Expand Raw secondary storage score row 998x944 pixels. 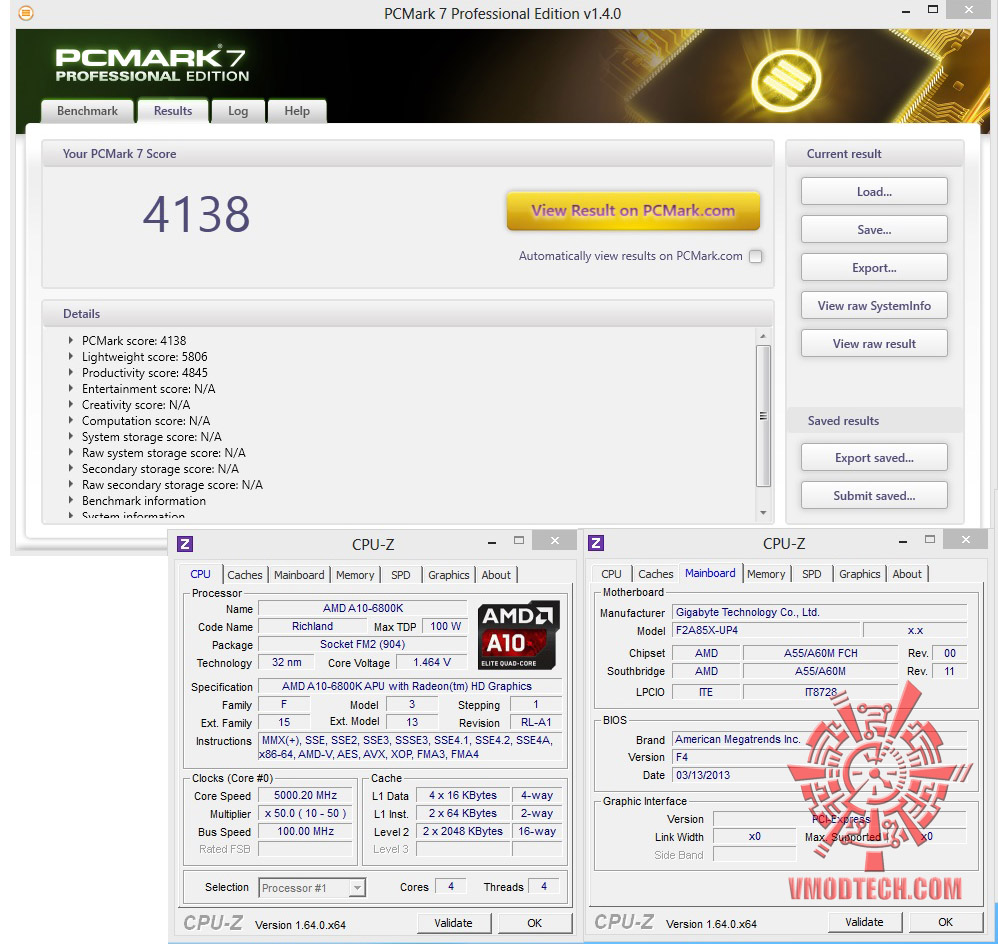(71, 484)
